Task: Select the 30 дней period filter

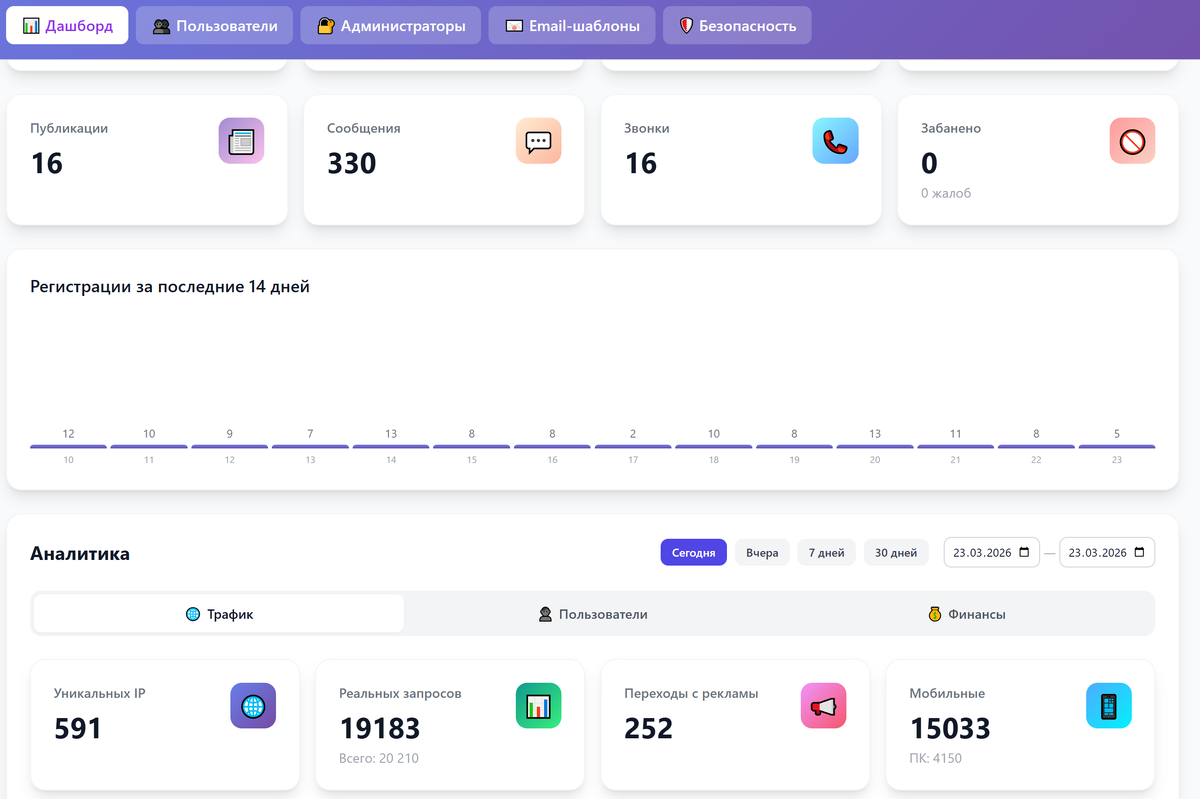Action: click(x=895, y=551)
